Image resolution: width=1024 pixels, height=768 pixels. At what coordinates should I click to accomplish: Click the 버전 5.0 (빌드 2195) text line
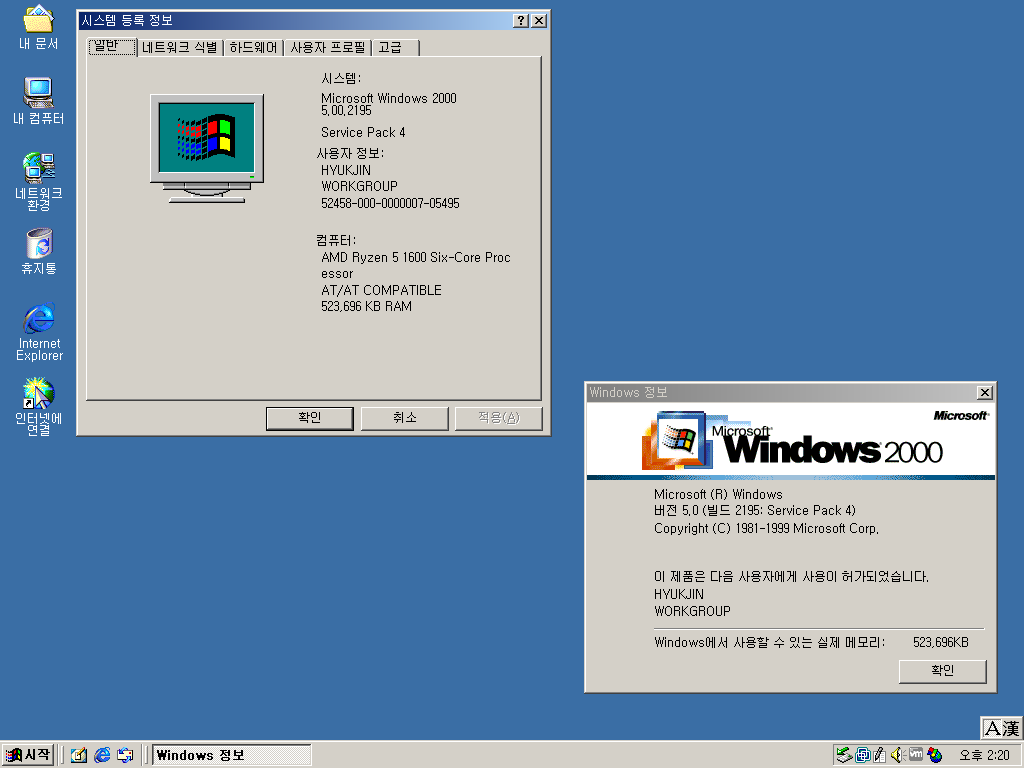(755, 511)
